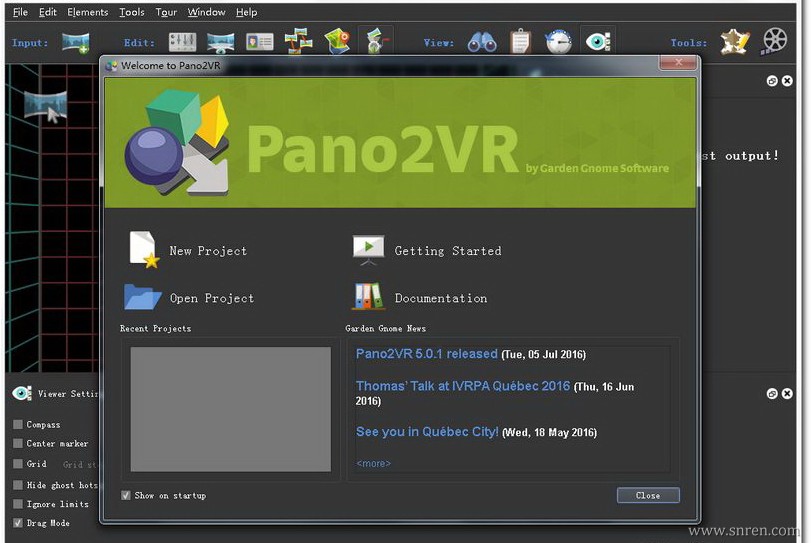Toggle Hide ghost hotspots checkbox
The height and width of the screenshot is (543, 811).
(18, 485)
